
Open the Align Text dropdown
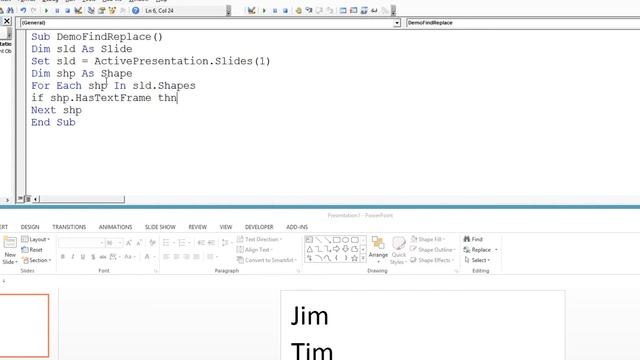pos(255,249)
